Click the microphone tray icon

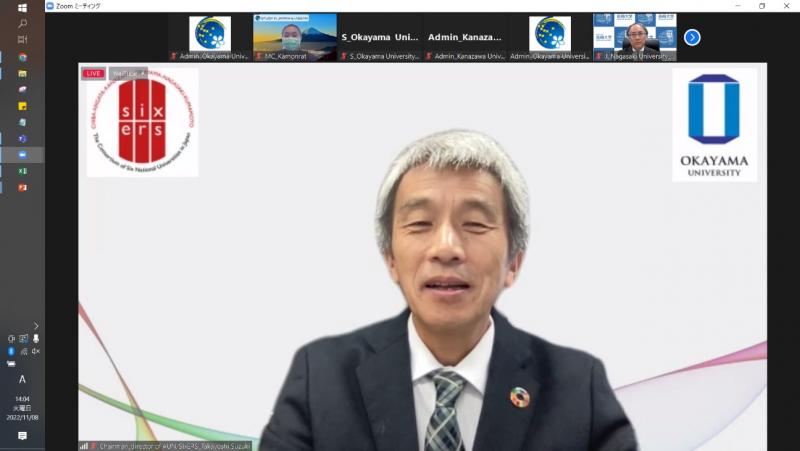click(36, 338)
